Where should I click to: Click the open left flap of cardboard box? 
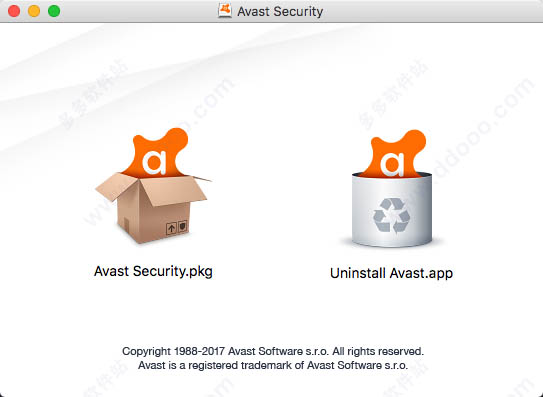point(117,186)
